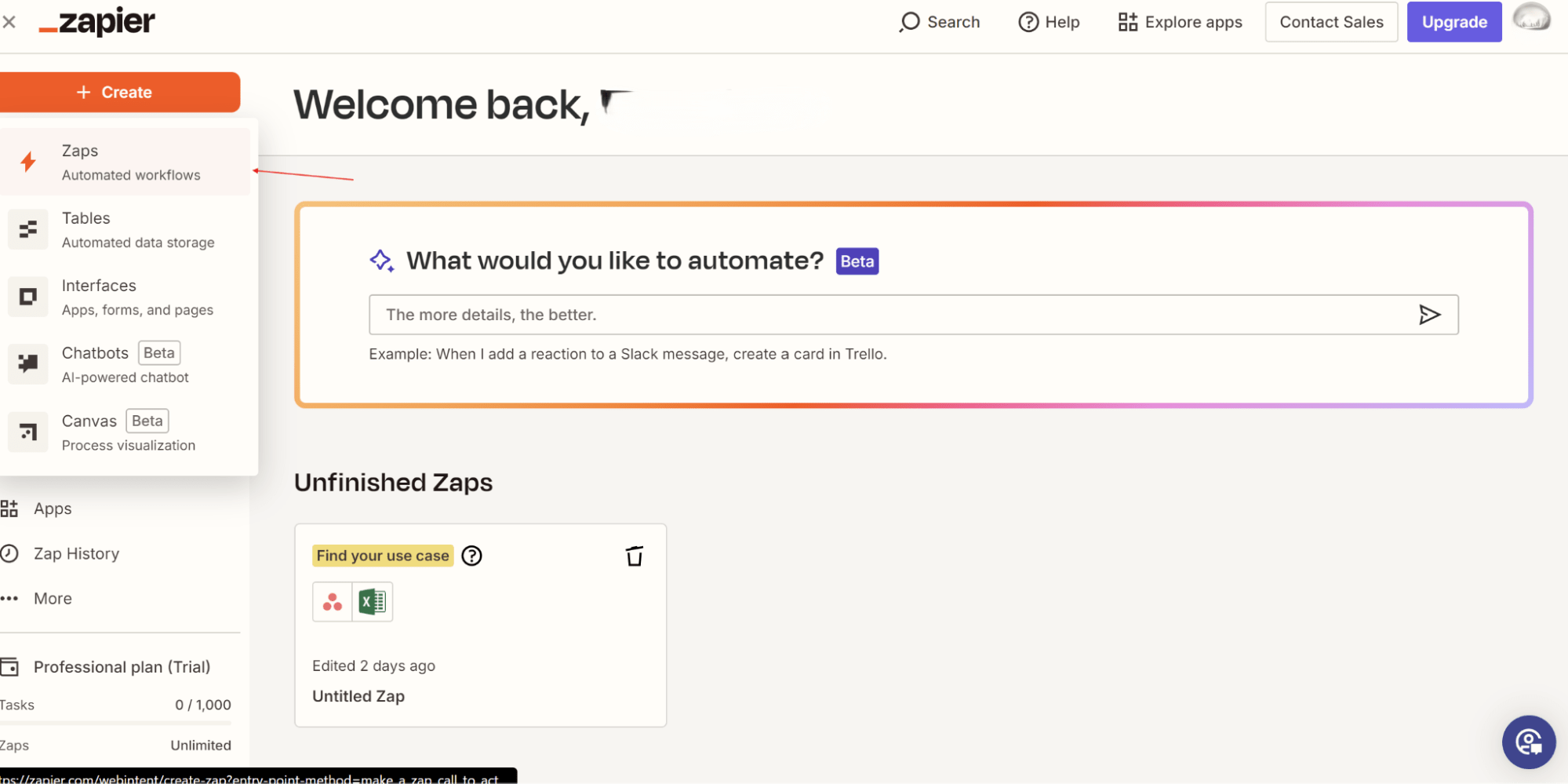Click the Upgrade button

[x=1453, y=22]
